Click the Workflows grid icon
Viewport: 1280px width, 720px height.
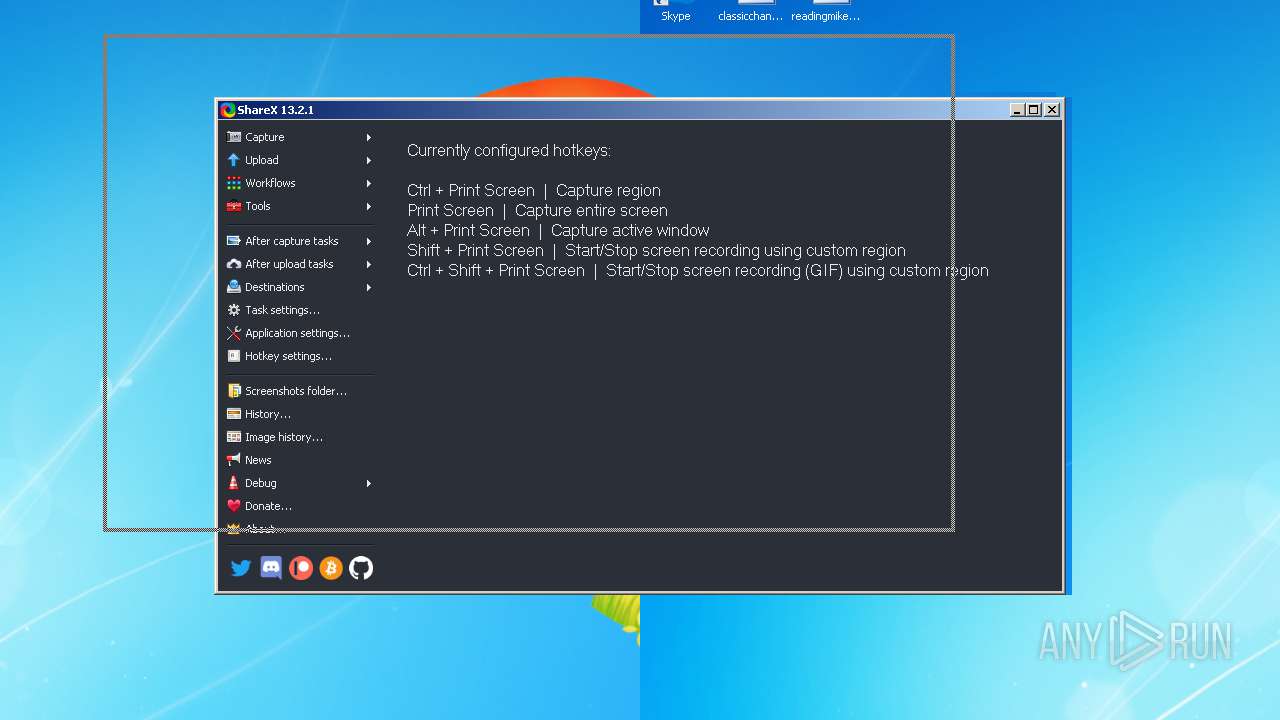(234, 183)
